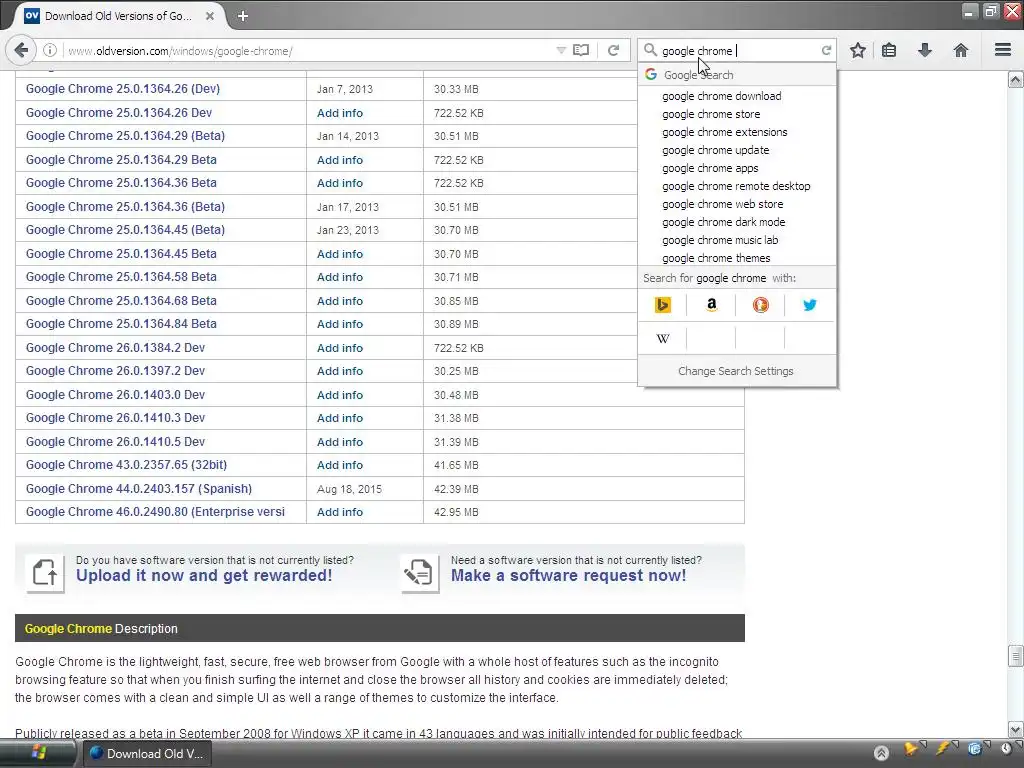Open Google Chrome 26.0.1384.2 Dev link
Screen dimensions: 1024x768
coord(115,347)
